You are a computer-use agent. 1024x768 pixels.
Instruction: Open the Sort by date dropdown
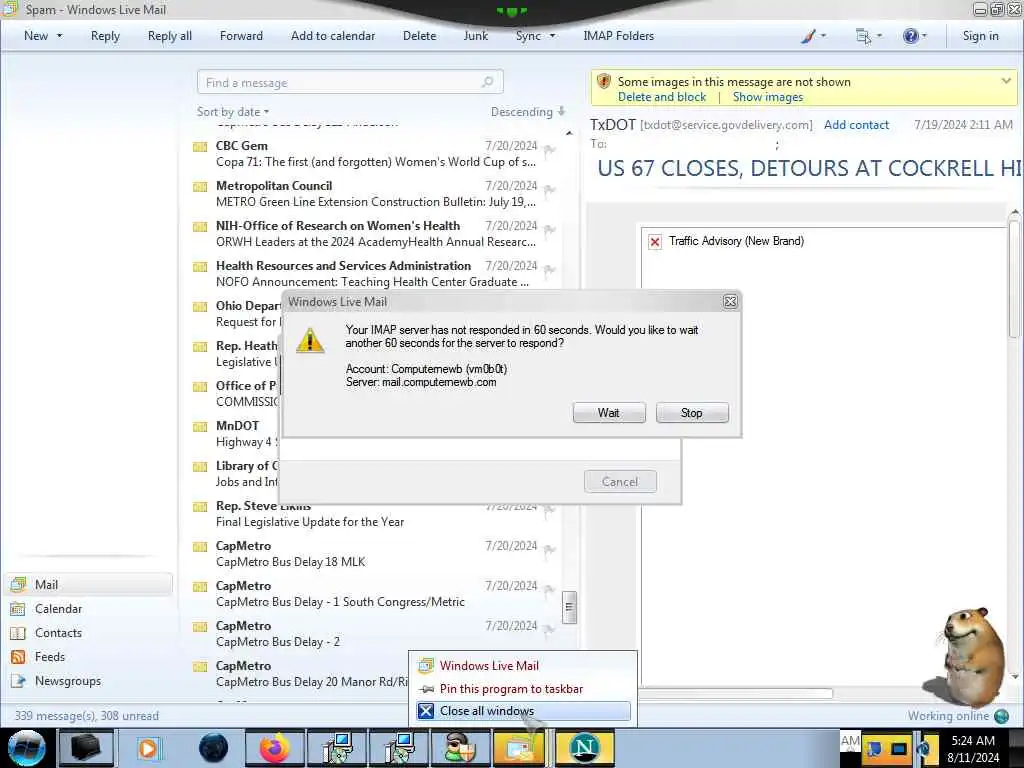tap(233, 112)
